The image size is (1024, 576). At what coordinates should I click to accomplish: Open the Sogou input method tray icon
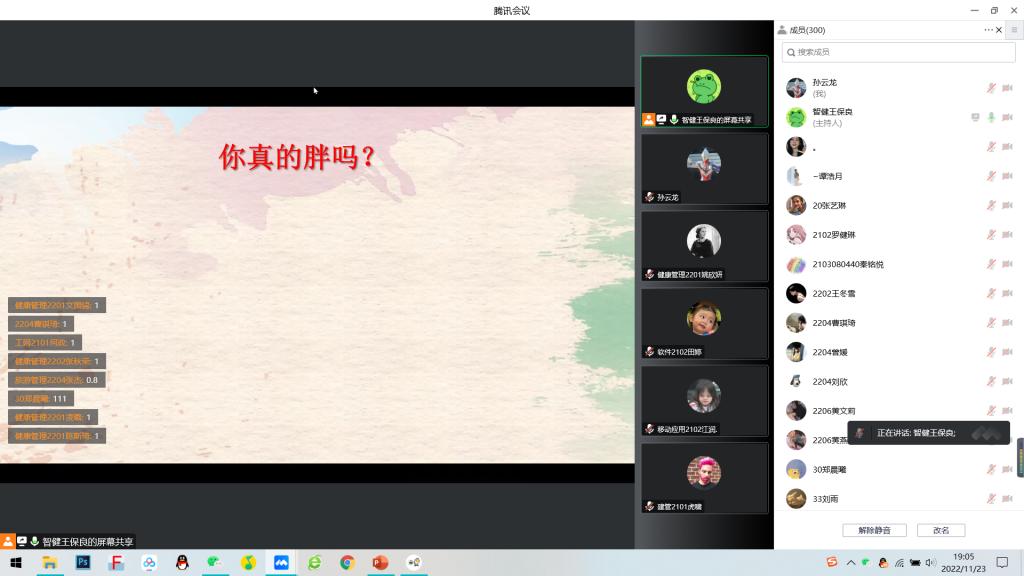coord(832,562)
